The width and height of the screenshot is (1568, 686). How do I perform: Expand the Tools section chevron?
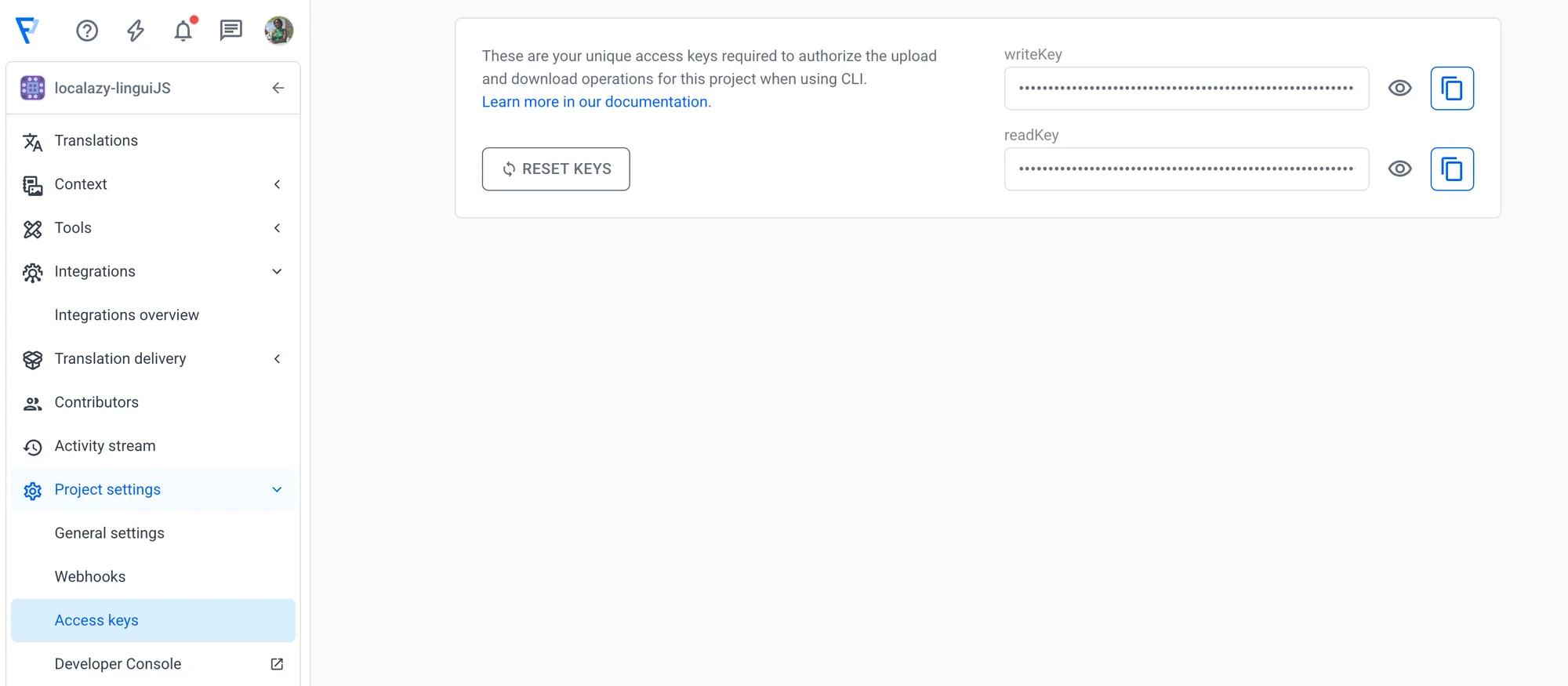277,228
